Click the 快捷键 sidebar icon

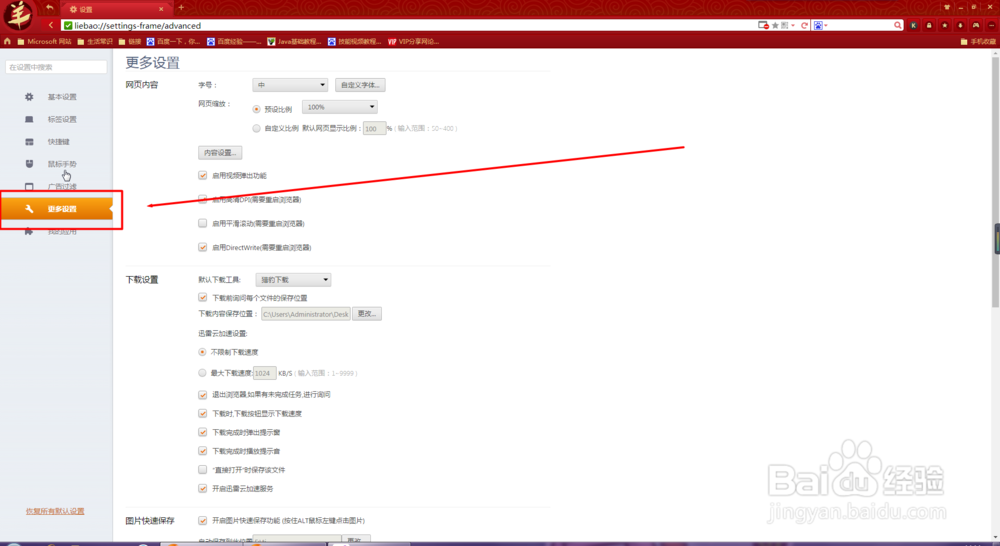point(29,142)
